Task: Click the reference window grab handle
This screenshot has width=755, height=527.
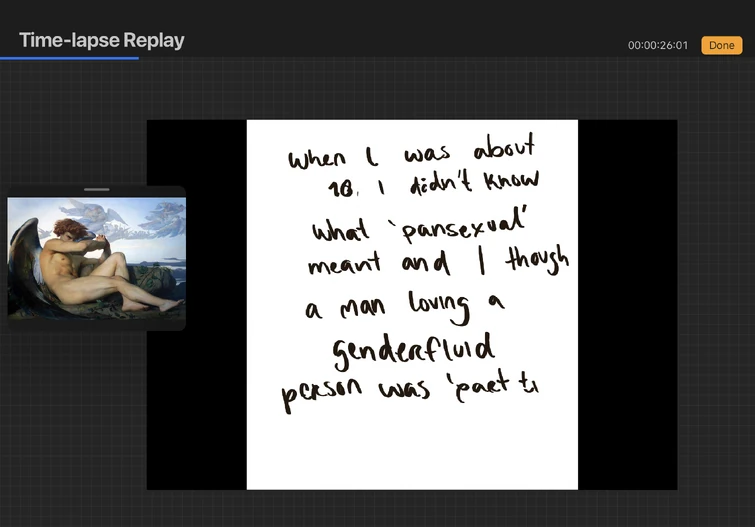Action: [x=97, y=190]
